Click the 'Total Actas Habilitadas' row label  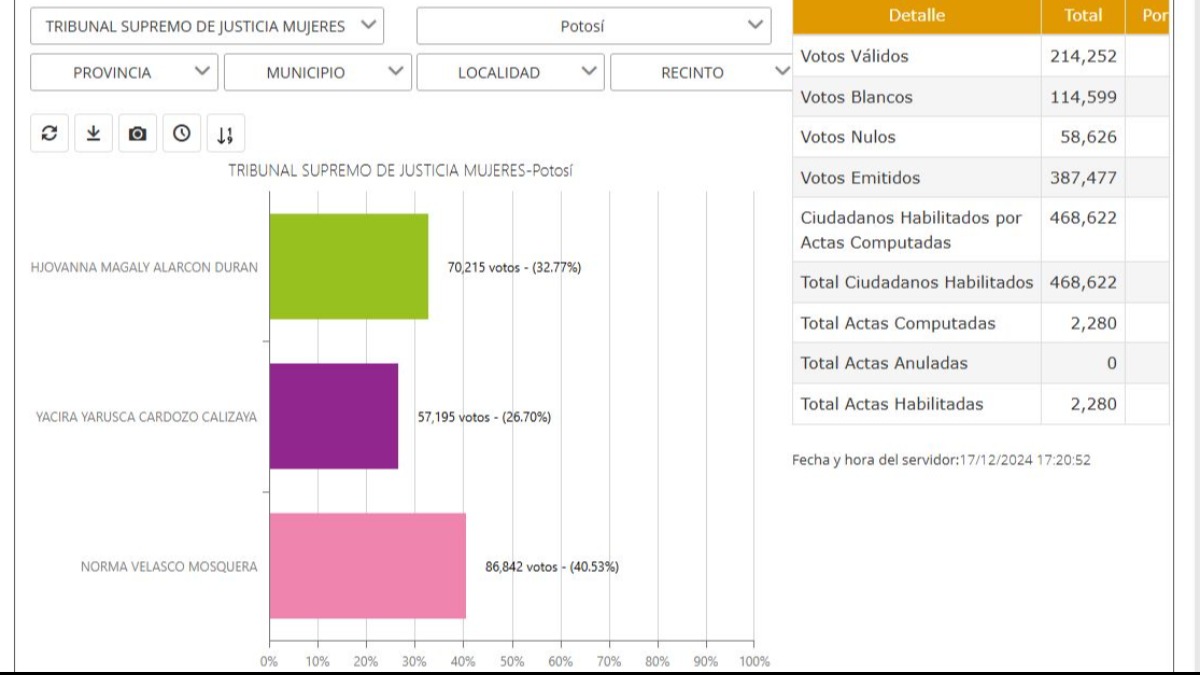[892, 404]
